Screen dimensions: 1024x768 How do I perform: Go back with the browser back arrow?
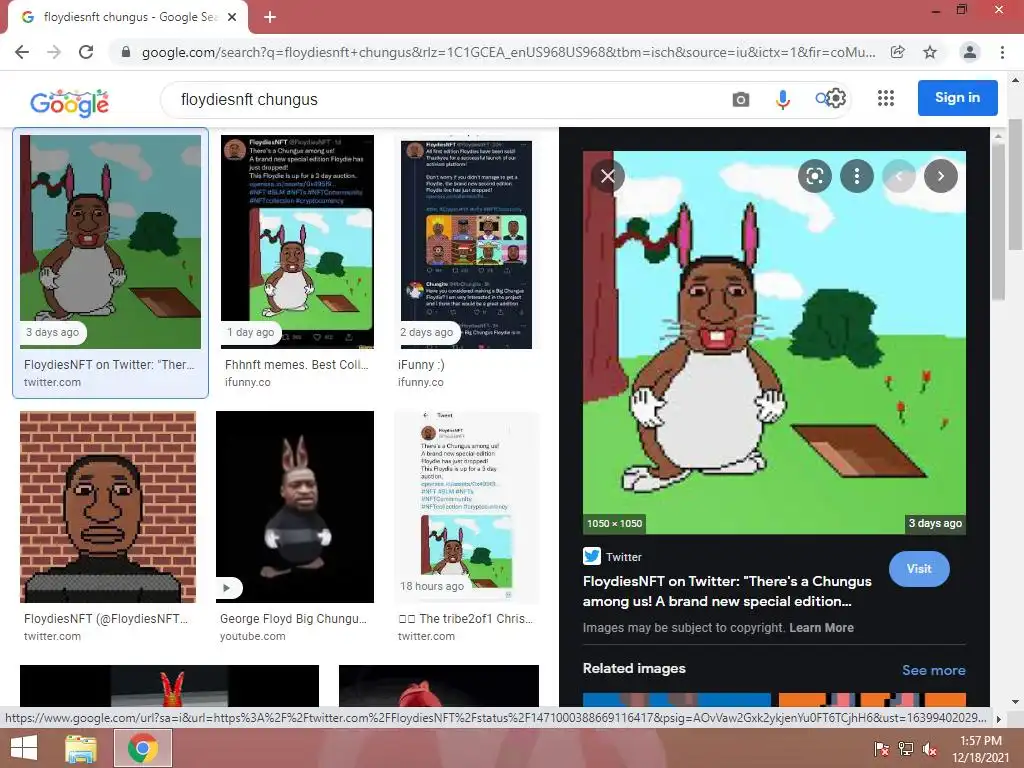tap(22, 52)
